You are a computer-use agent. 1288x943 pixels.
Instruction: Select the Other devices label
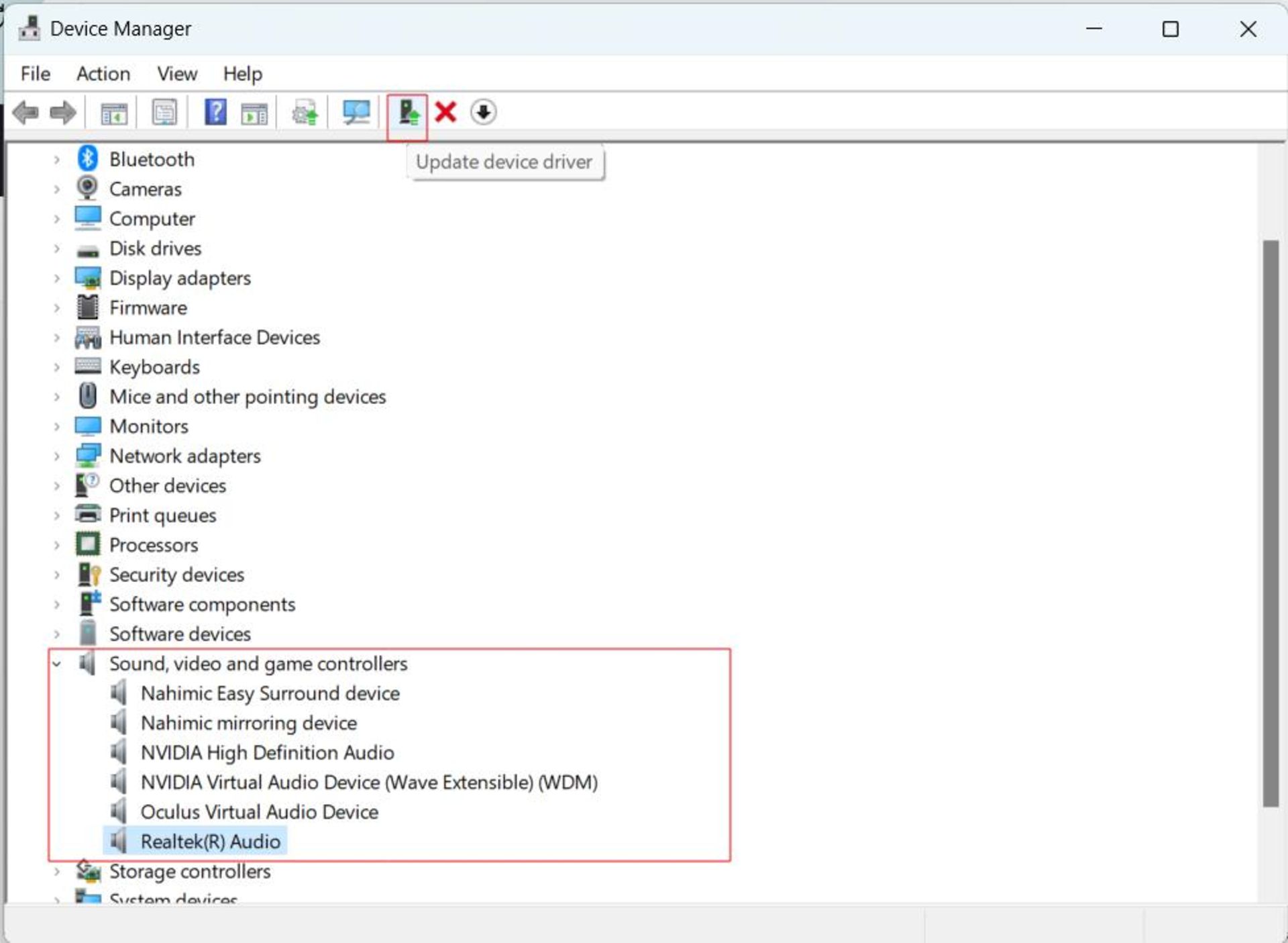point(168,485)
